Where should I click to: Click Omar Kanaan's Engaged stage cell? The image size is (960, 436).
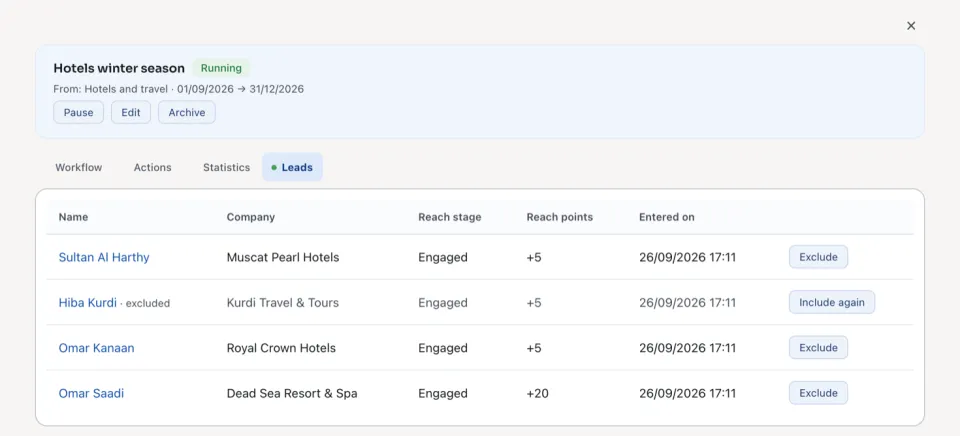[x=443, y=348]
